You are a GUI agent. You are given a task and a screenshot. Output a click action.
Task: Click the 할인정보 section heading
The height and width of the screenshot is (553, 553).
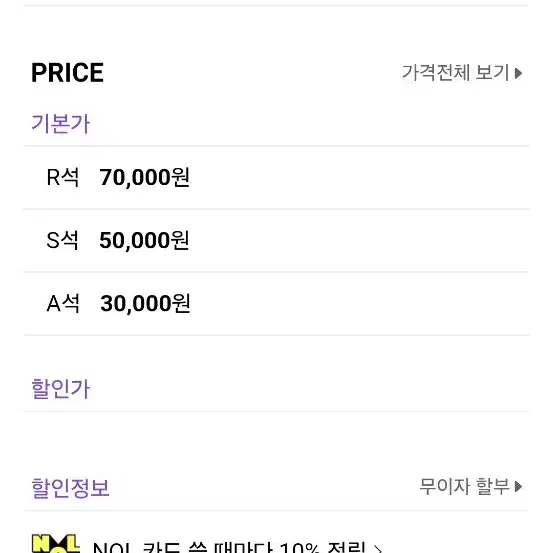point(70,488)
